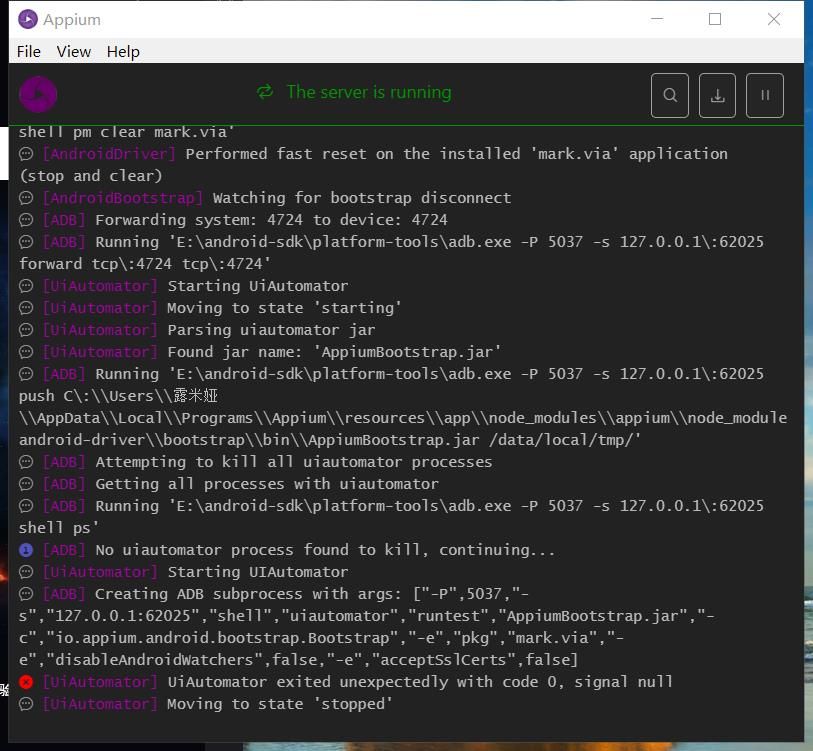
Task: Click the "Attempting to kill all uiautomator" log line
Action: 293,462
